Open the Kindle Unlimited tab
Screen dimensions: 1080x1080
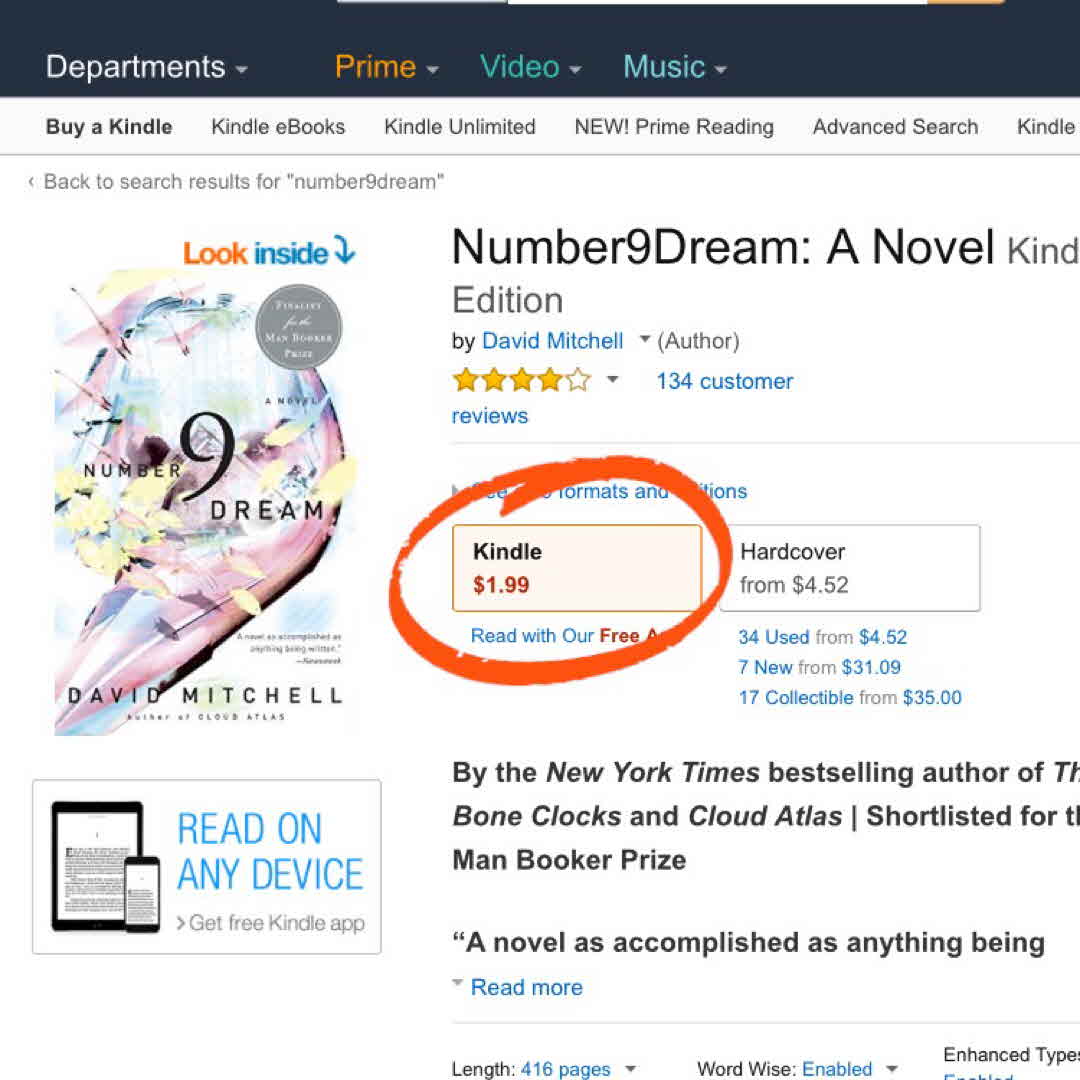pos(460,127)
